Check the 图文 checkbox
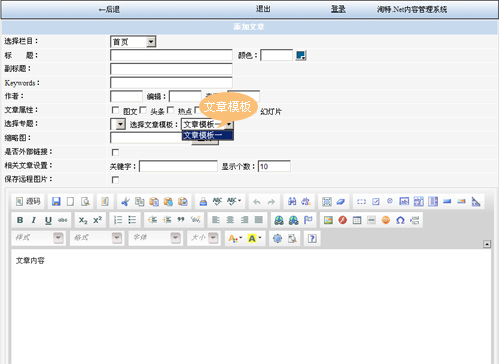This screenshot has height=364, width=500. [115, 110]
